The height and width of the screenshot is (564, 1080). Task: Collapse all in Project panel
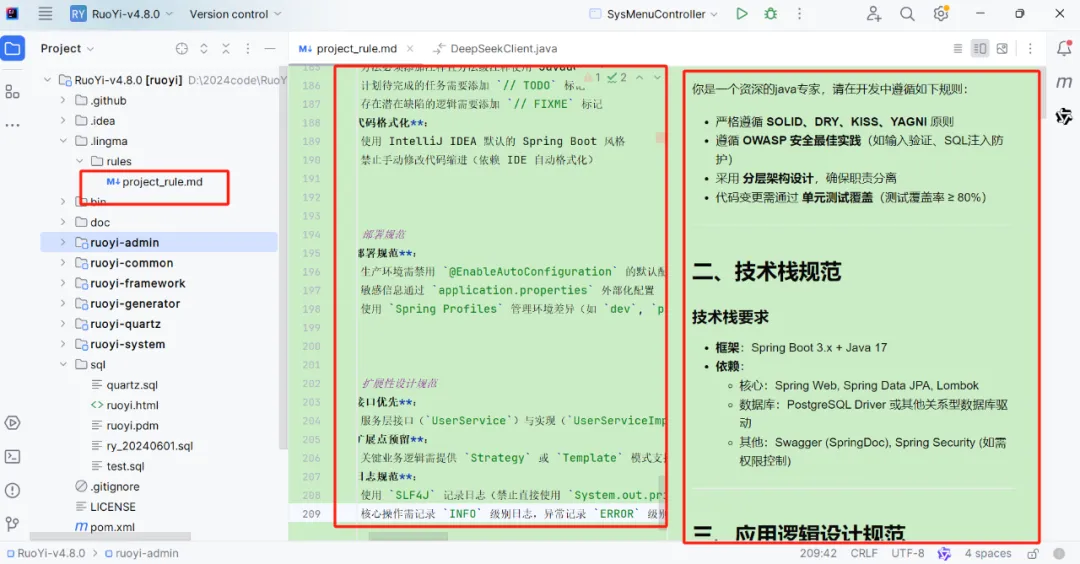click(226, 48)
